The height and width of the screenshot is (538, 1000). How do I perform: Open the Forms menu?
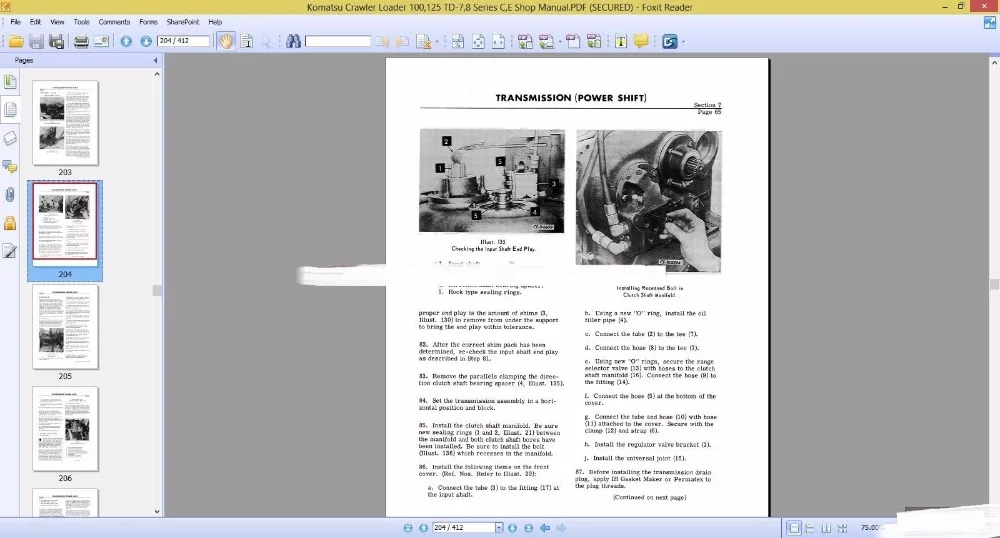[x=149, y=22]
